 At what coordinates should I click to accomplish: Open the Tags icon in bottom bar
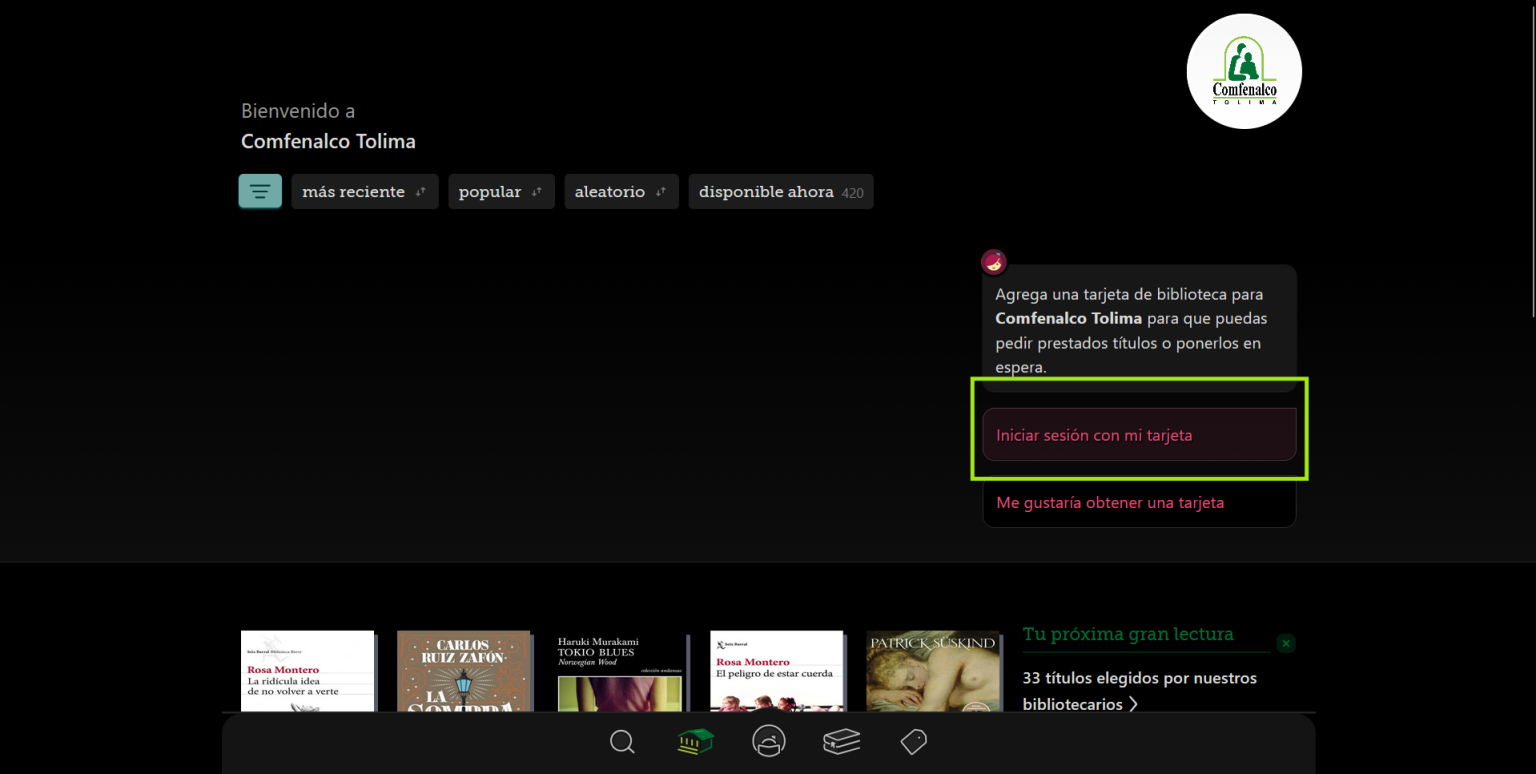click(x=914, y=742)
